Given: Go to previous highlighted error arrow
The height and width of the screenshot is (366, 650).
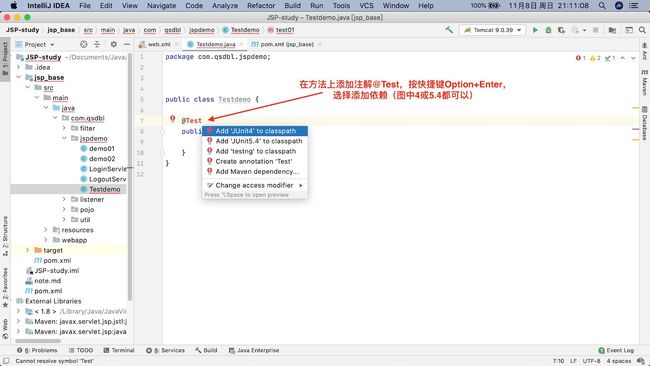Looking at the screenshot, I should 623,58.
